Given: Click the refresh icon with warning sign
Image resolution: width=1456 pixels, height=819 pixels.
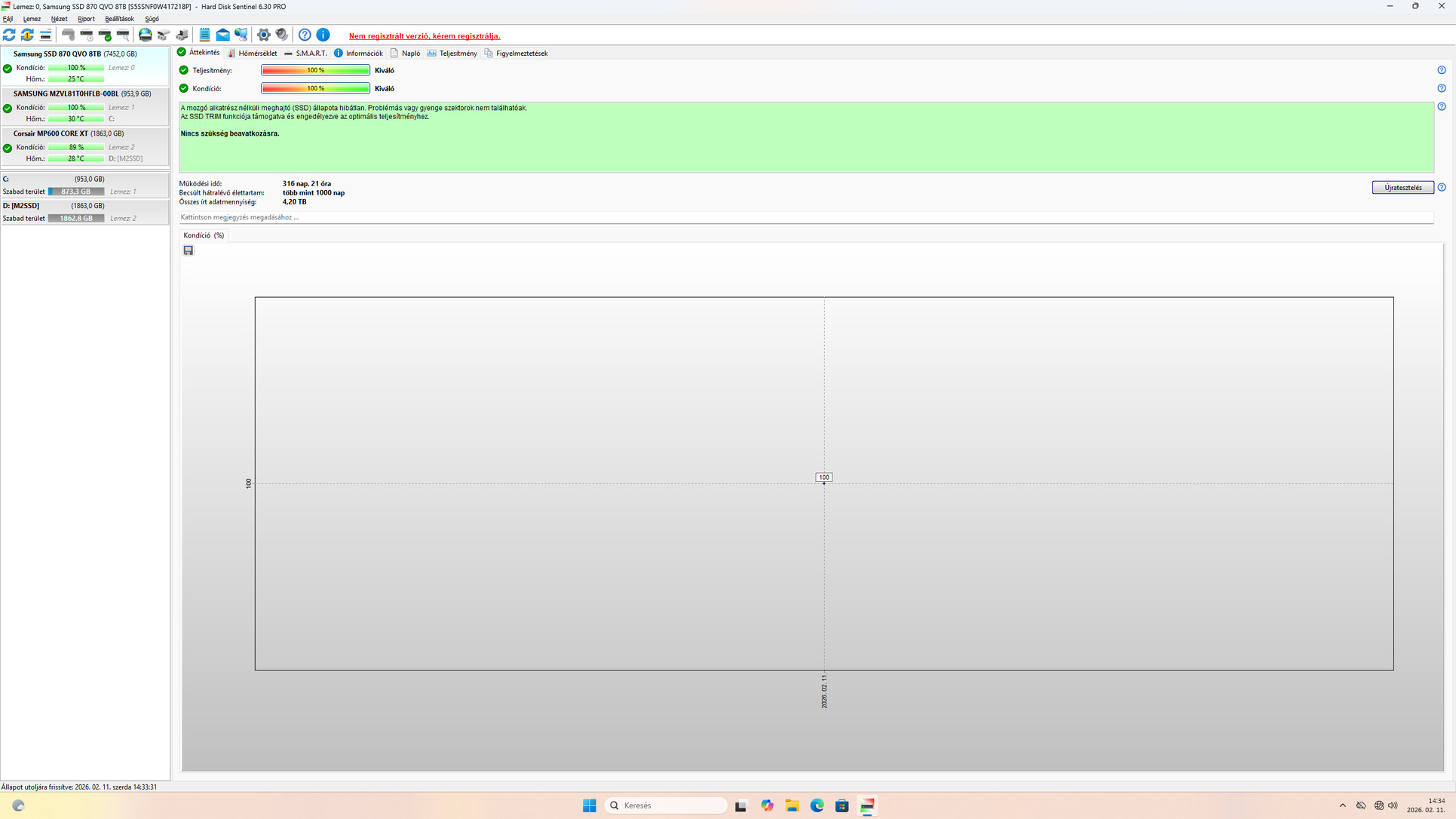Looking at the screenshot, I should click(27, 35).
